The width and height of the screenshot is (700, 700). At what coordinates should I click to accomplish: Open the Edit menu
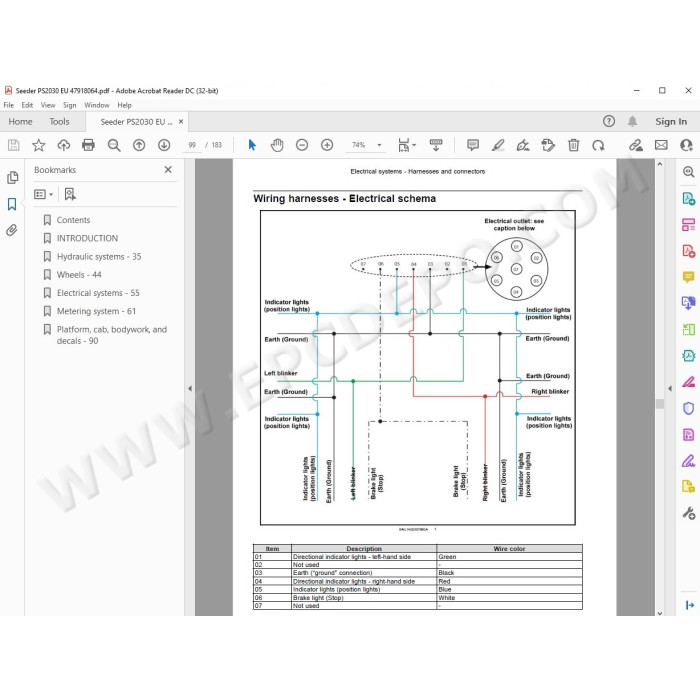coord(27,105)
